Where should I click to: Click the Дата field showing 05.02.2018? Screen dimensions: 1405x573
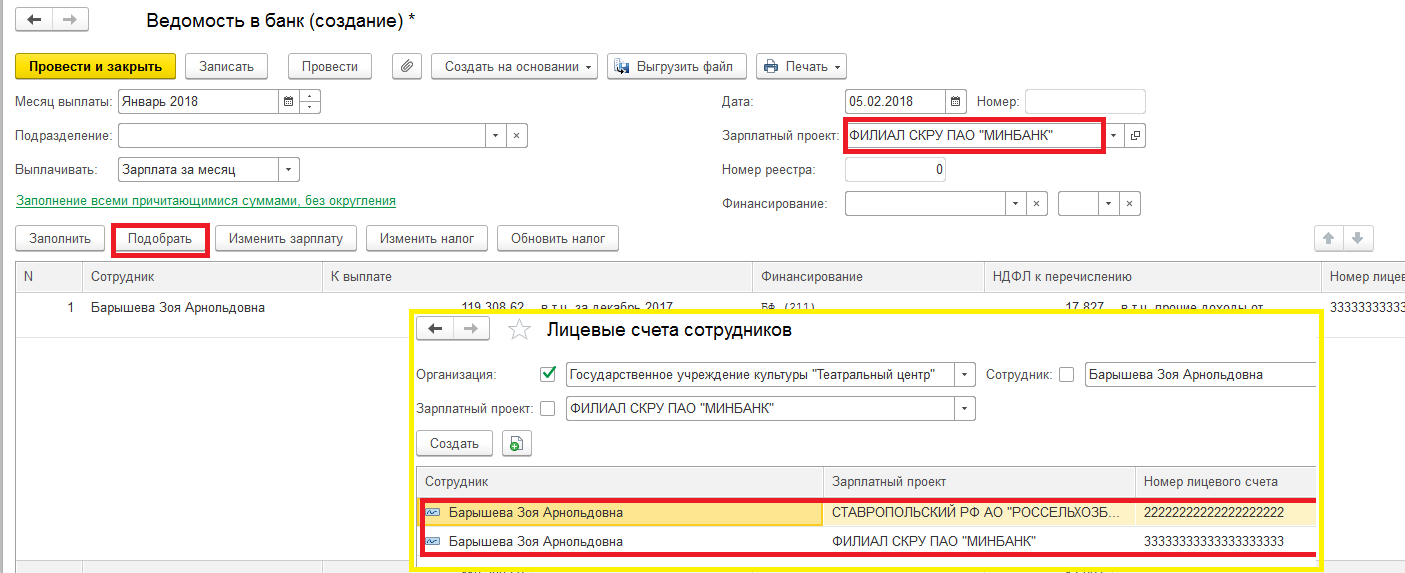pos(895,101)
